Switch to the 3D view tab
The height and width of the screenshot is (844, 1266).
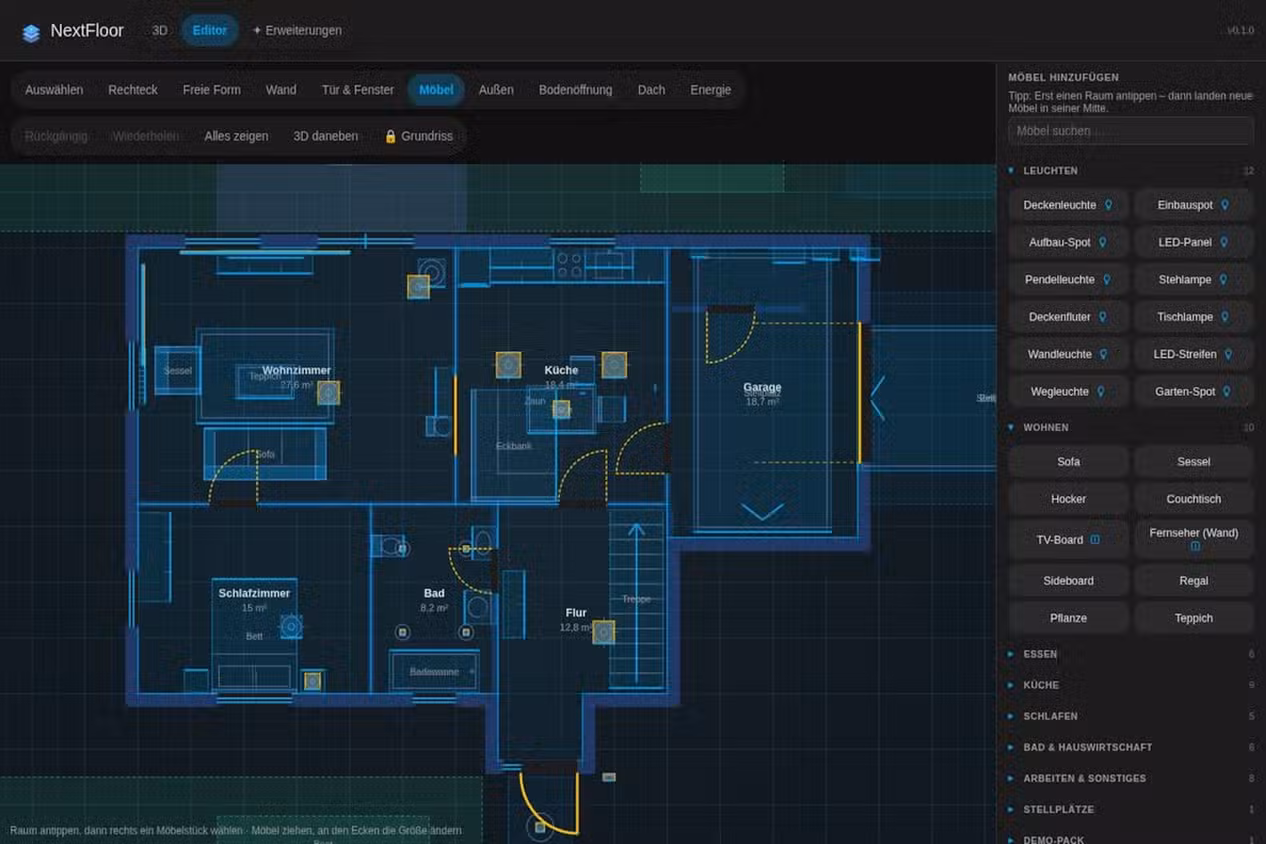pyautogui.click(x=159, y=30)
